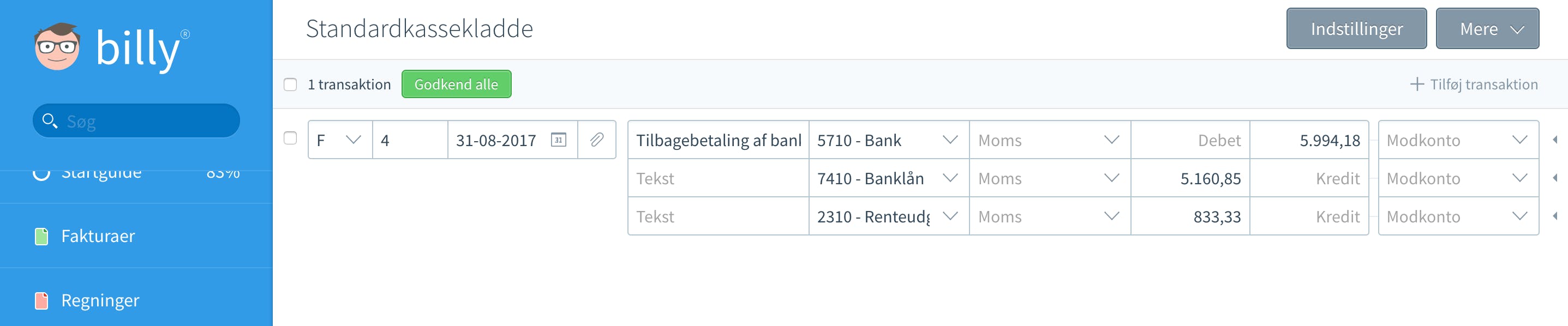Click the paperclip attachment icon
The image size is (1568, 326).
pyautogui.click(x=596, y=140)
